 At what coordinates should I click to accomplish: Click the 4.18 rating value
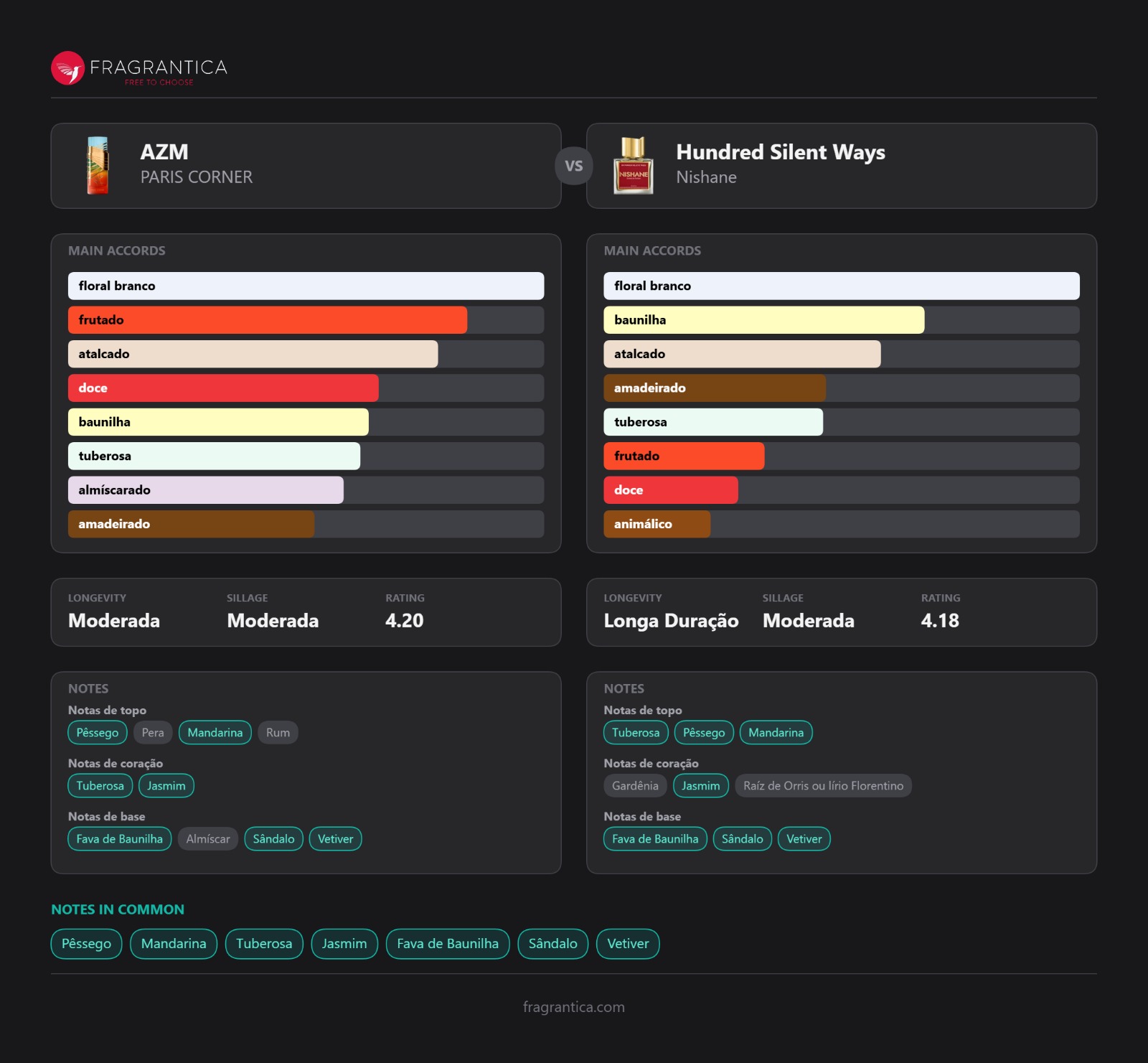coord(940,621)
